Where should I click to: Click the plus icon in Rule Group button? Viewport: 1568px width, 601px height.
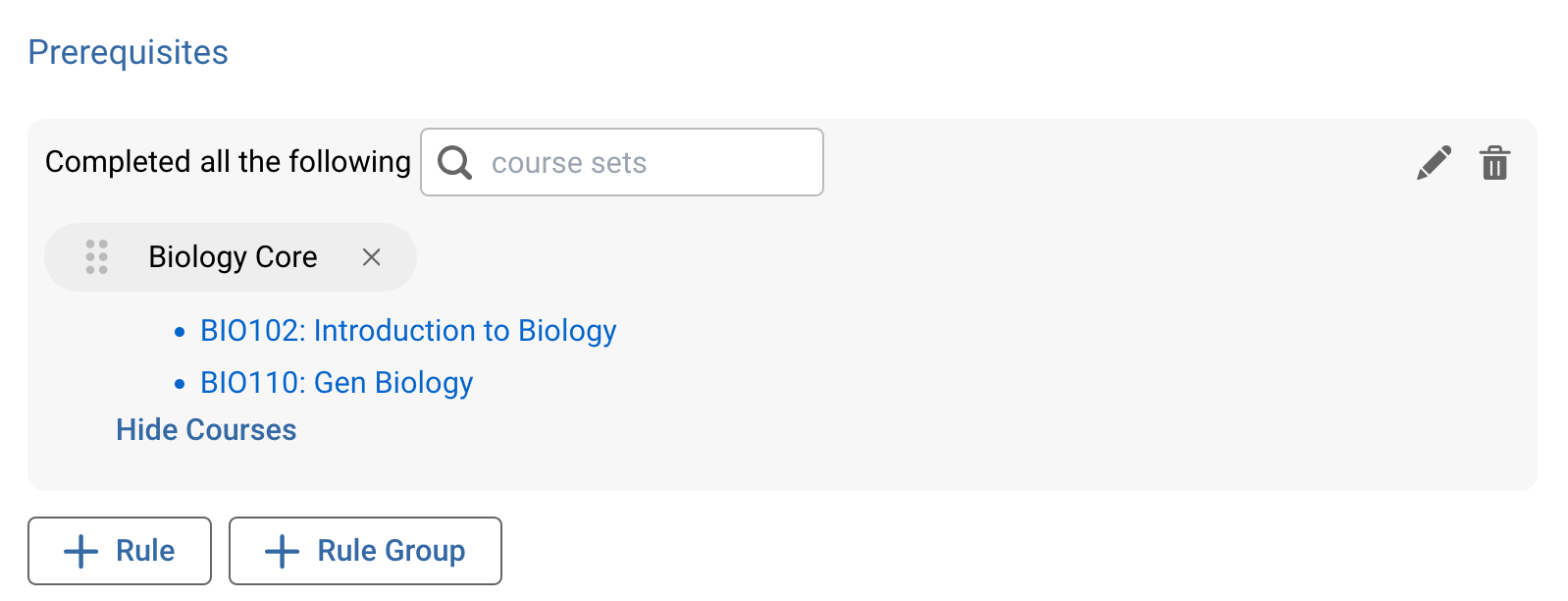click(x=282, y=551)
